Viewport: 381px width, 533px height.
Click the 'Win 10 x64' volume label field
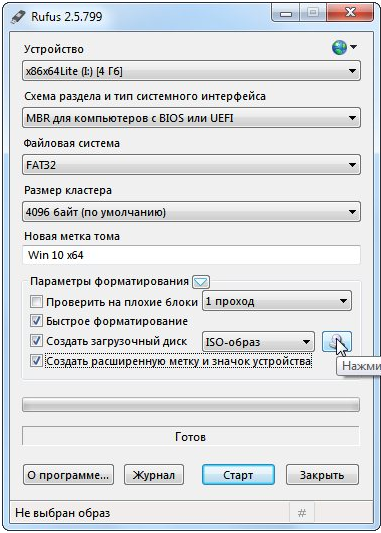pos(191,255)
